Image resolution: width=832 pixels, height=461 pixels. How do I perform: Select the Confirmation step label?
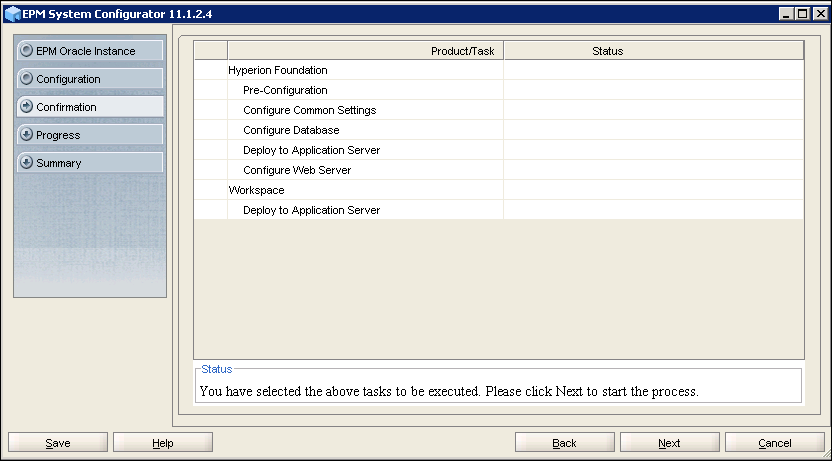click(66, 107)
